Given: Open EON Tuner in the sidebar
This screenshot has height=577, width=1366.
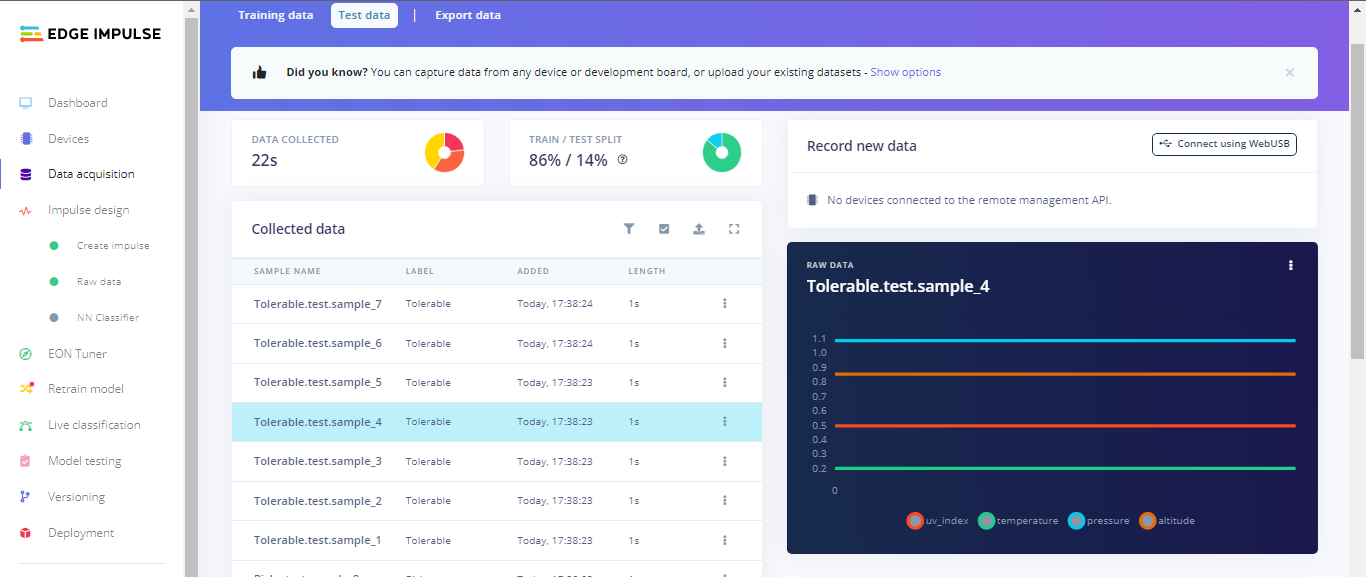Looking at the screenshot, I should [x=77, y=354].
